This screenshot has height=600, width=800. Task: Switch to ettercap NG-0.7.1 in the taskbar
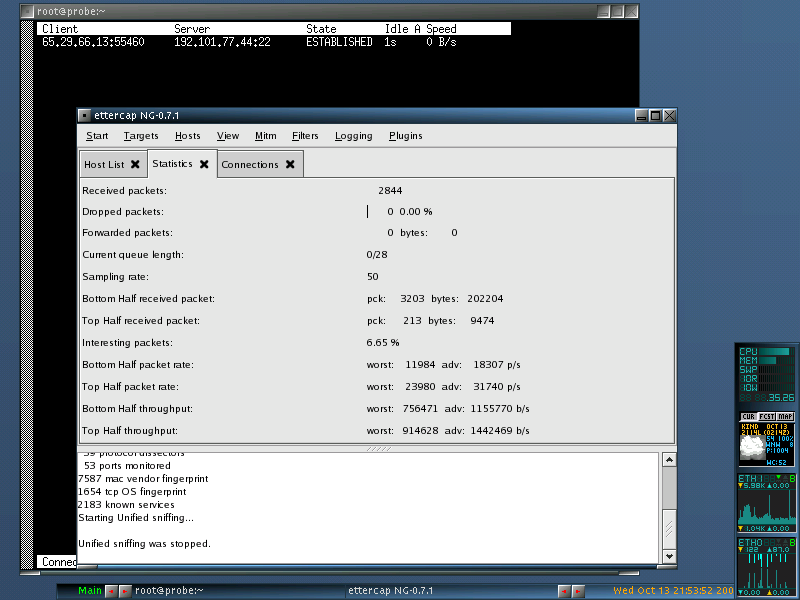[x=390, y=591]
